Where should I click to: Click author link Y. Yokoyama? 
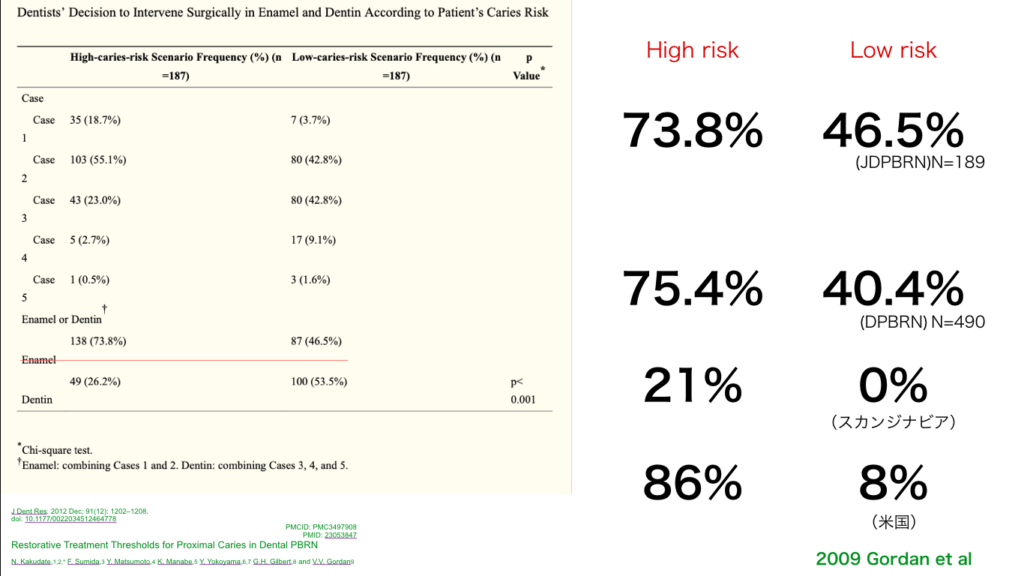[221, 562]
